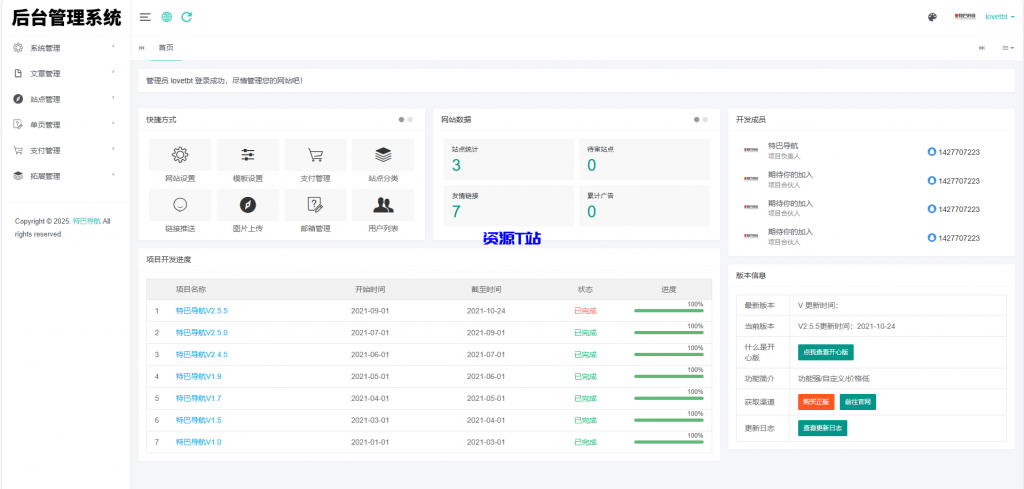Image resolution: width=1024 pixels, height=489 pixels.
Task: Open the tab operations dropdown menu
Action: tap(1008, 48)
